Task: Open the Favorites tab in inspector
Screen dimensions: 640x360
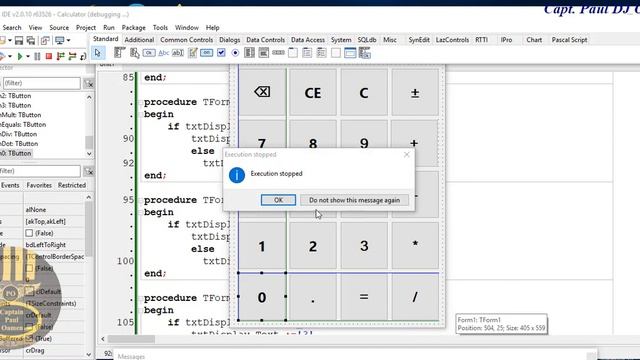Action: pos(39,185)
